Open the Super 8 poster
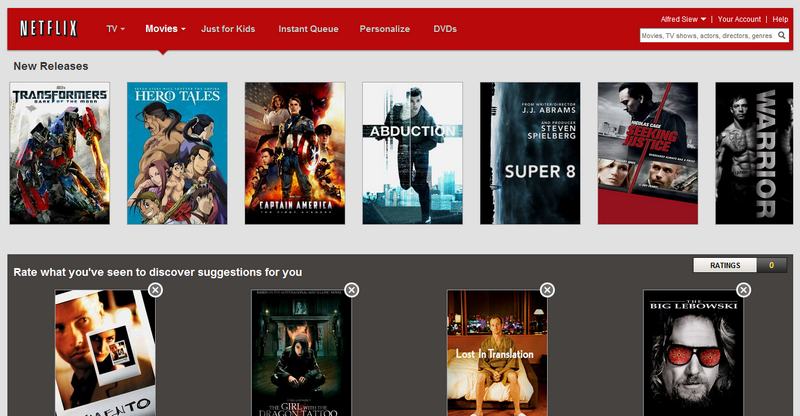Image resolution: width=800 pixels, height=416 pixels. [x=530, y=153]
